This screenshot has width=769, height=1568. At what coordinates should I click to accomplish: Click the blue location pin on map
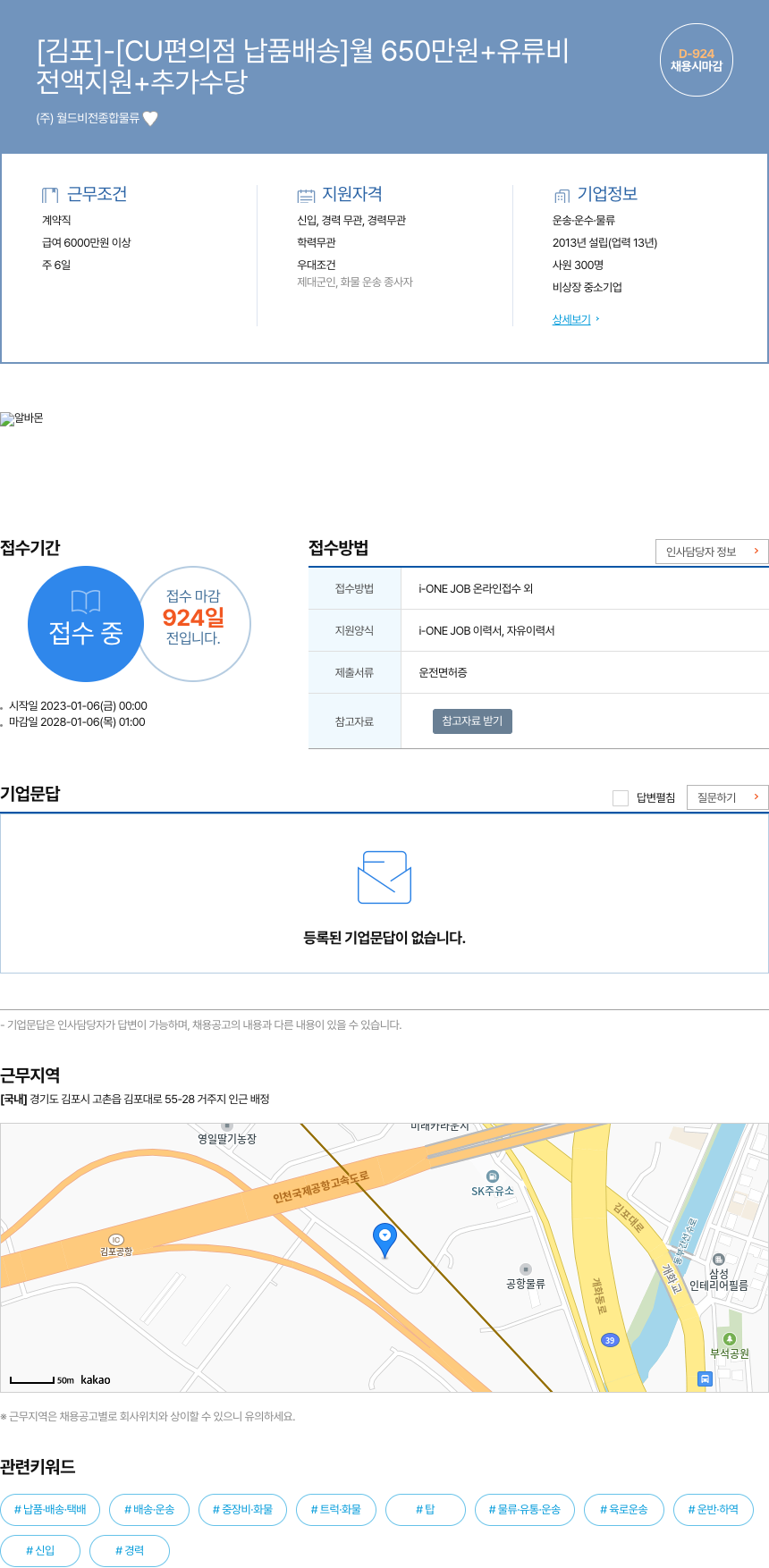[x=384, y=1240]
